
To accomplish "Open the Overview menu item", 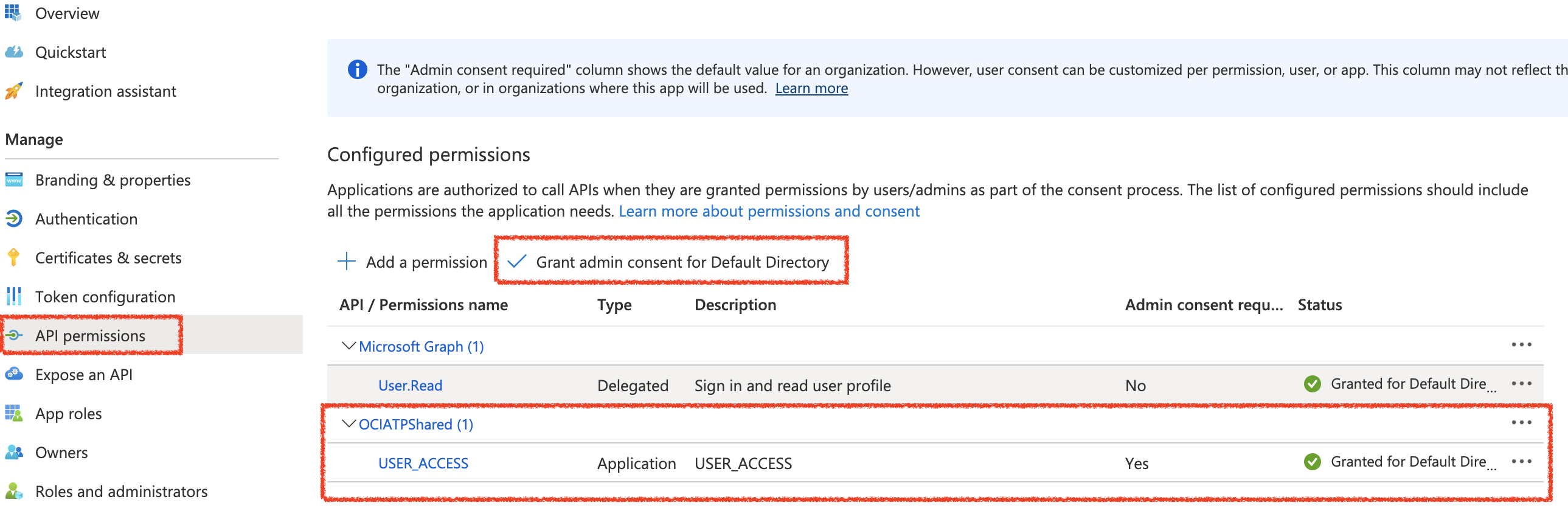I will point(67,13).
